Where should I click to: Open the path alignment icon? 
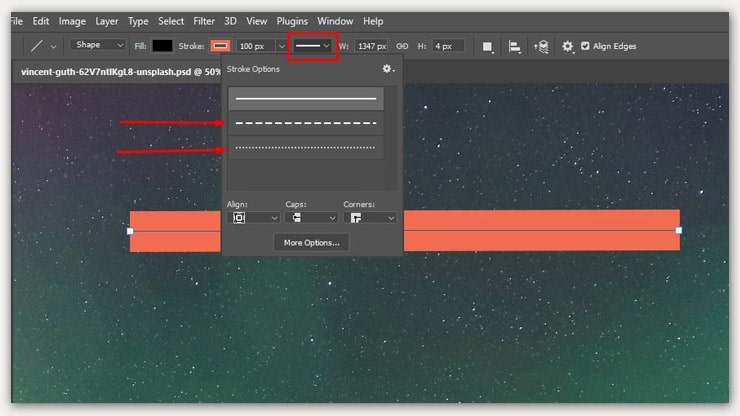(x=514, y=46)
